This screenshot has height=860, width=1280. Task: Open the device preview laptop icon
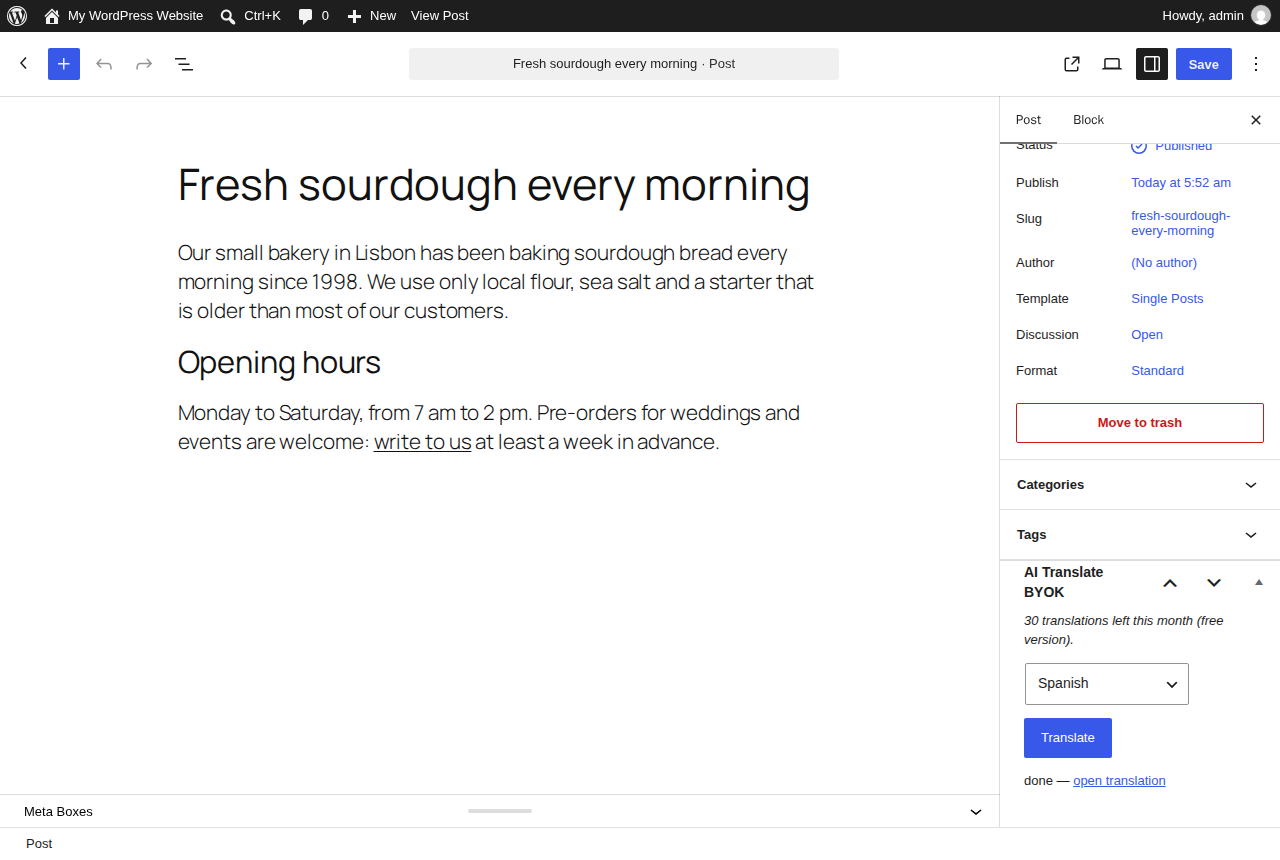pos(1112,64)
